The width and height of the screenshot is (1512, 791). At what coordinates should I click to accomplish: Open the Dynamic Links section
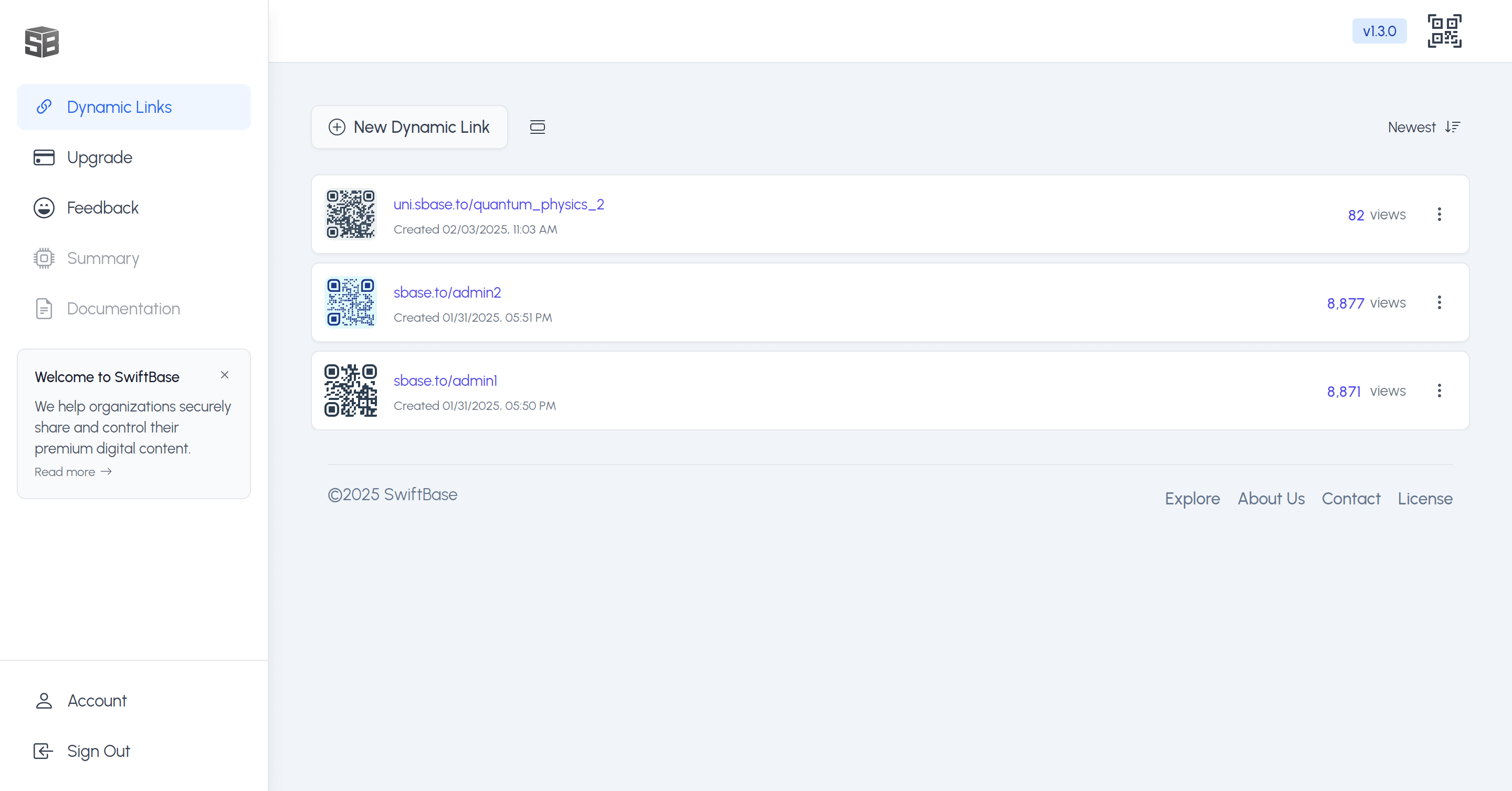(119, 107)
